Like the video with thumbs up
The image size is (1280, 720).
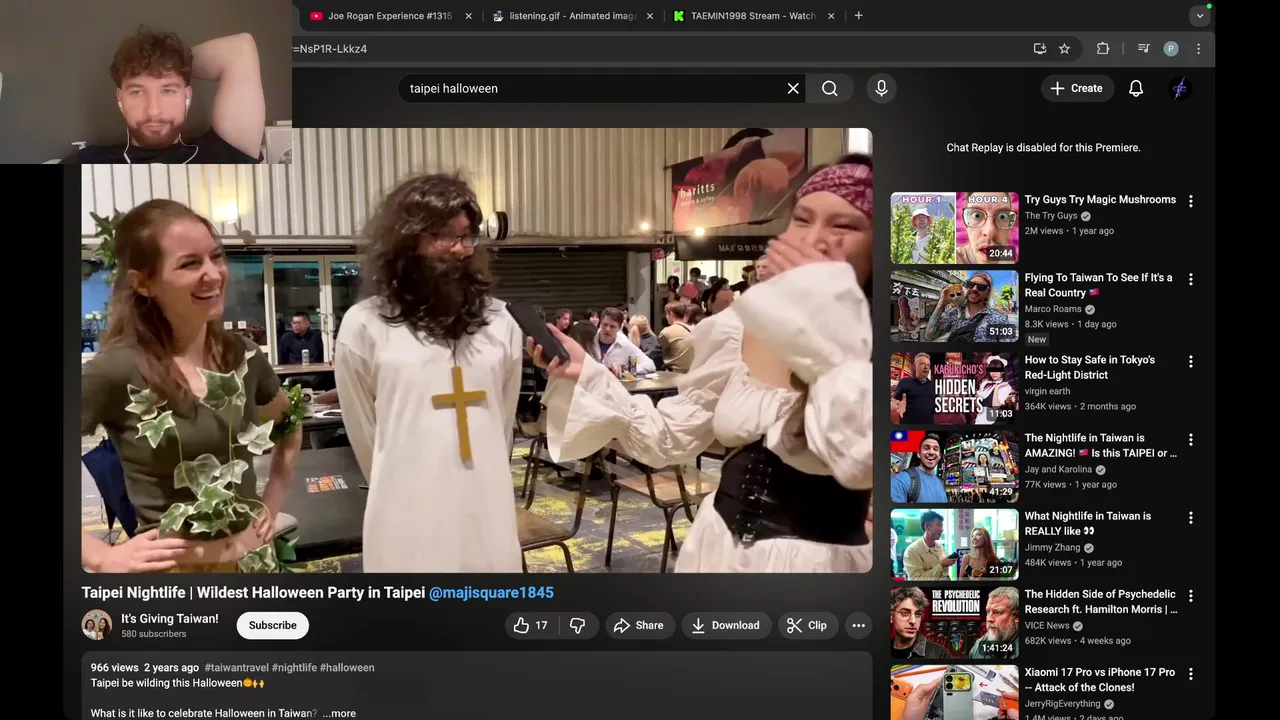531,625
